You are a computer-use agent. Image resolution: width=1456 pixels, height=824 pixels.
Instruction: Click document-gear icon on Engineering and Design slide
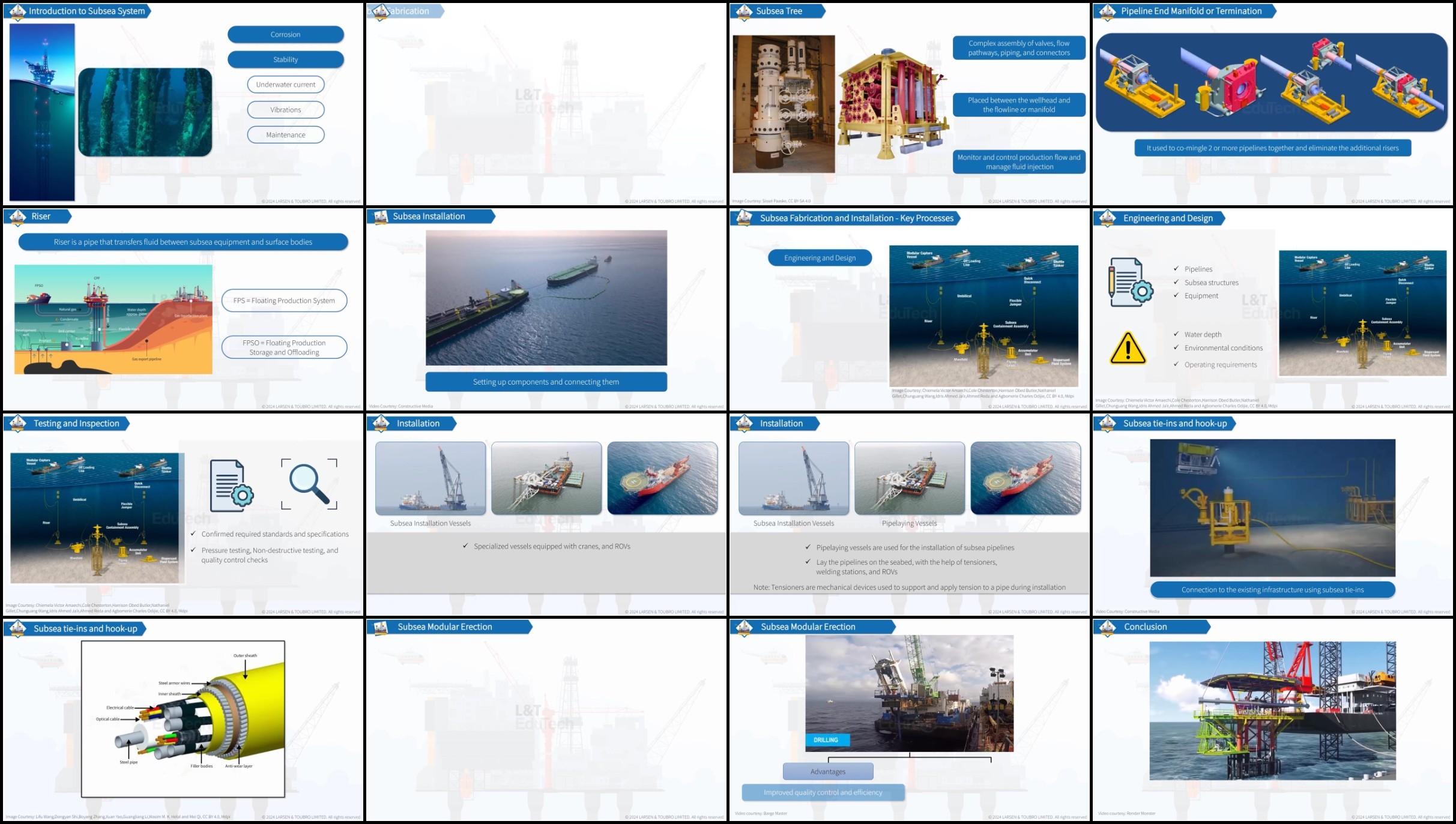tap(1131, 282)
